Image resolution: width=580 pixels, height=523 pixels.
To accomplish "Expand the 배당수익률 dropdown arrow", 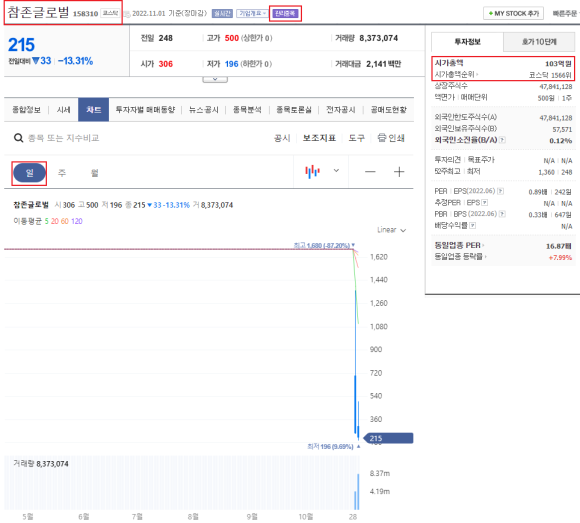I will coord(472,225).
